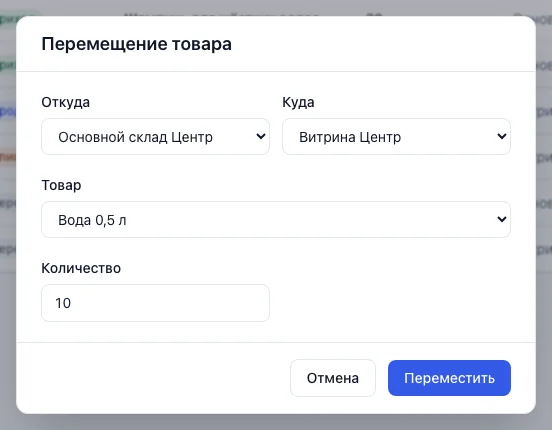
Task: Open the Откуда warehouse dropdown
Action: click(x=155, y=137)
